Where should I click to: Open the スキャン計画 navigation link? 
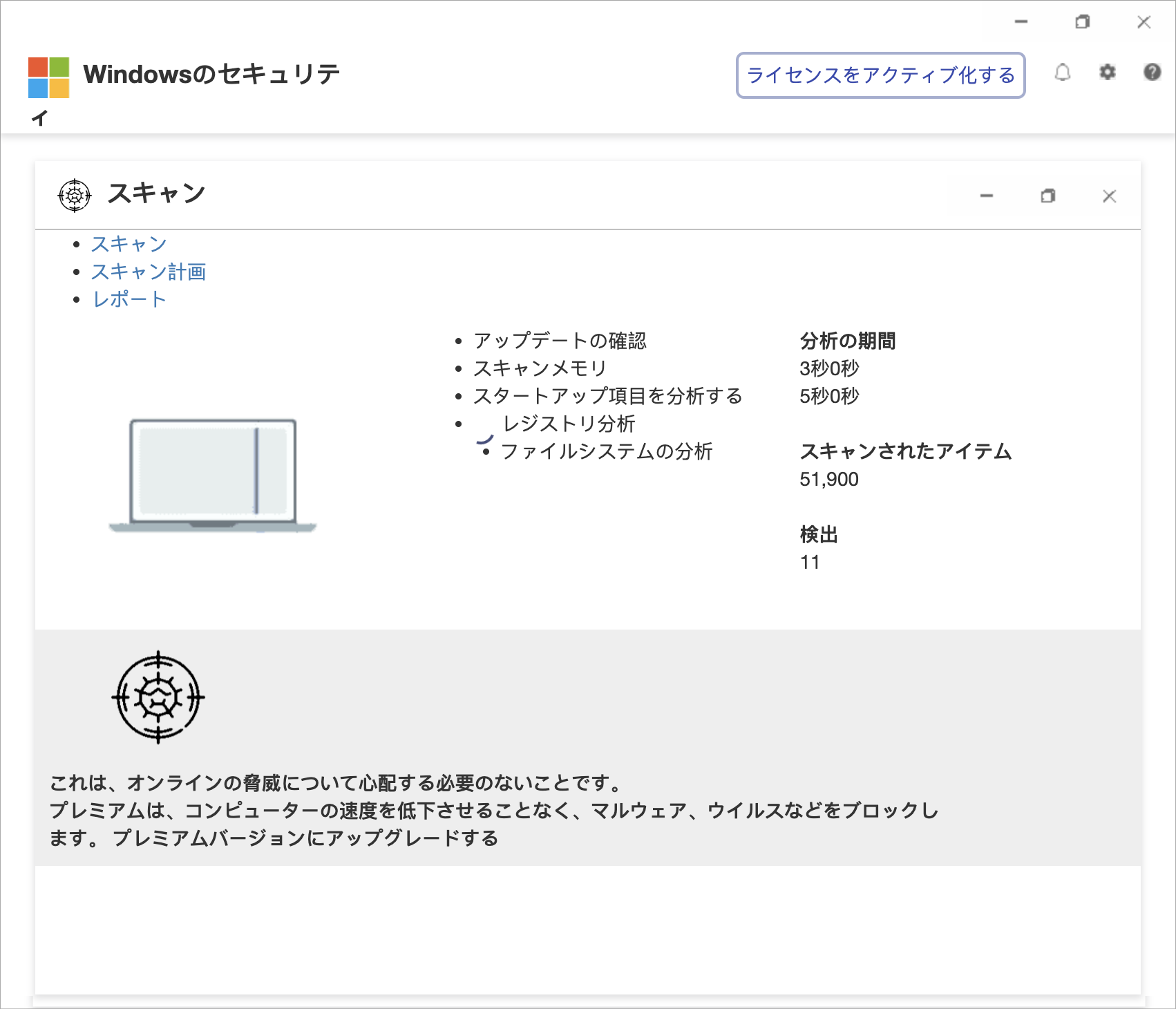point(150,272)
